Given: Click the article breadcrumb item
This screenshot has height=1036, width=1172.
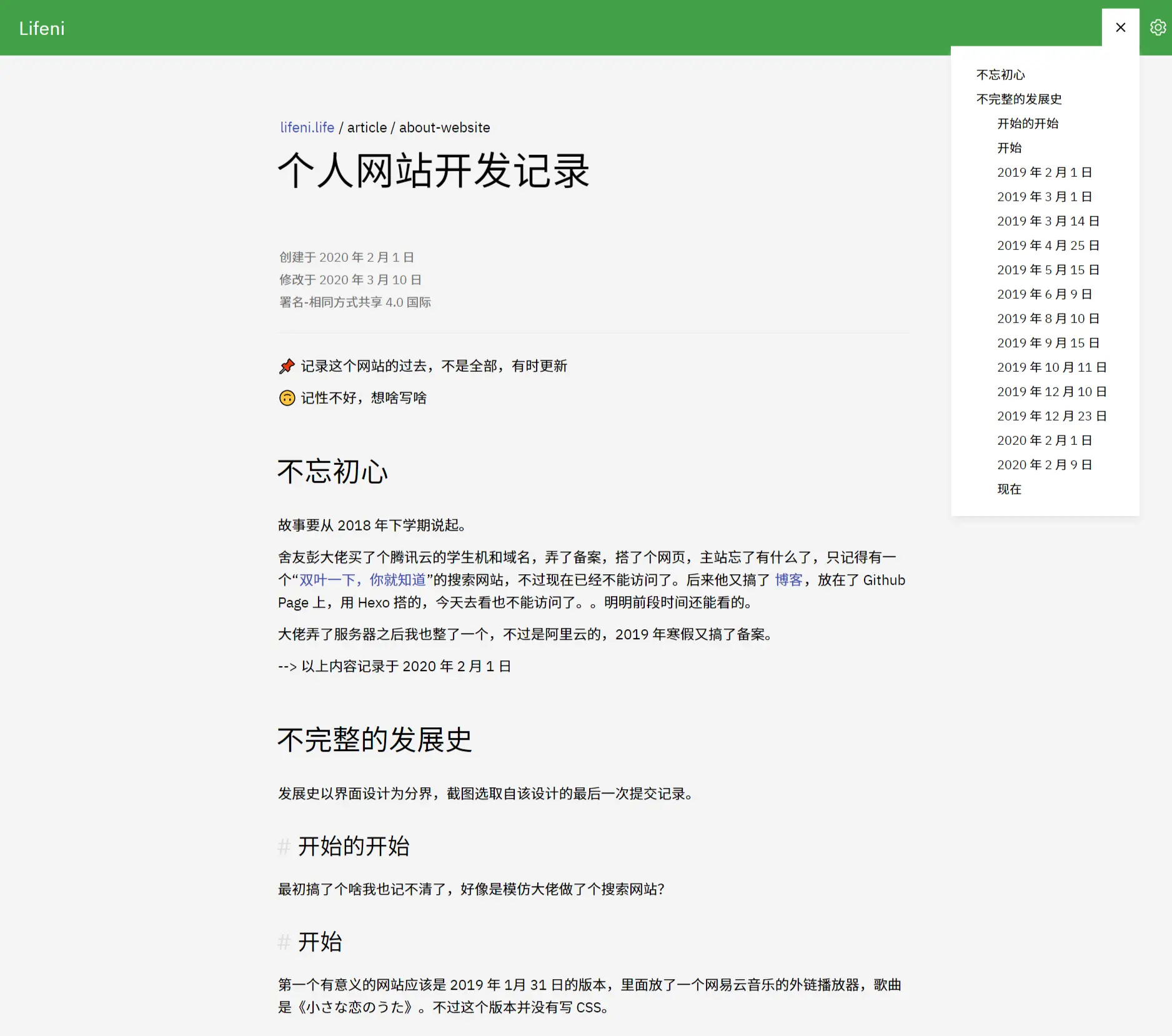Looking at the screenshot, I should click(367, 127).
